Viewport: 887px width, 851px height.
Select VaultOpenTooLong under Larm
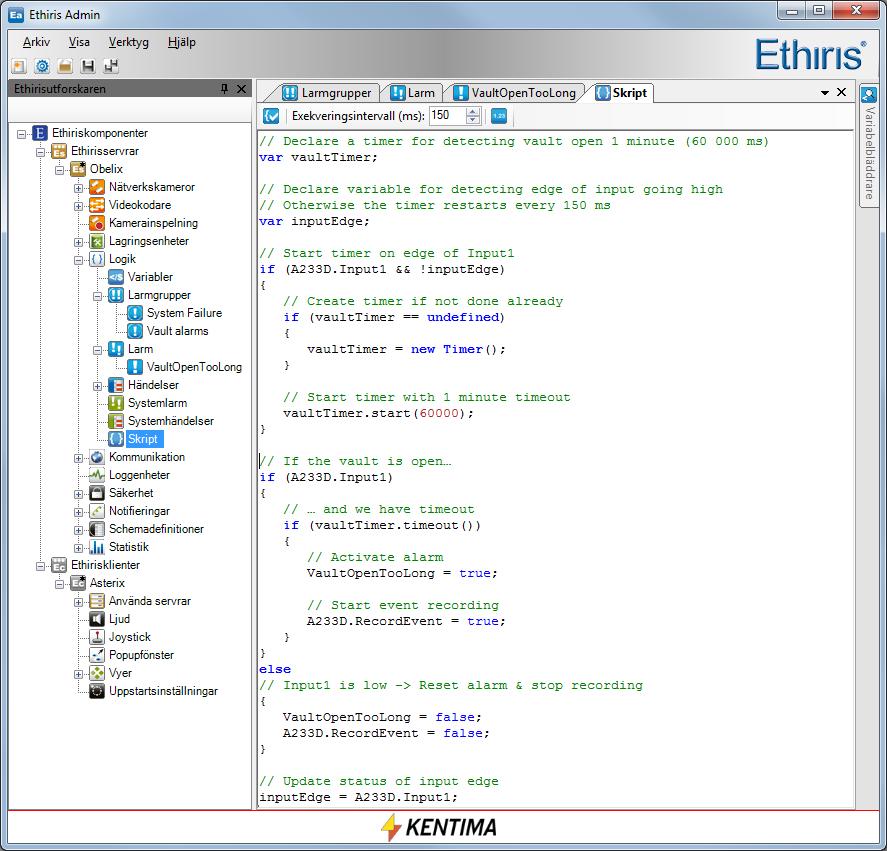click(x=194, y=367)
